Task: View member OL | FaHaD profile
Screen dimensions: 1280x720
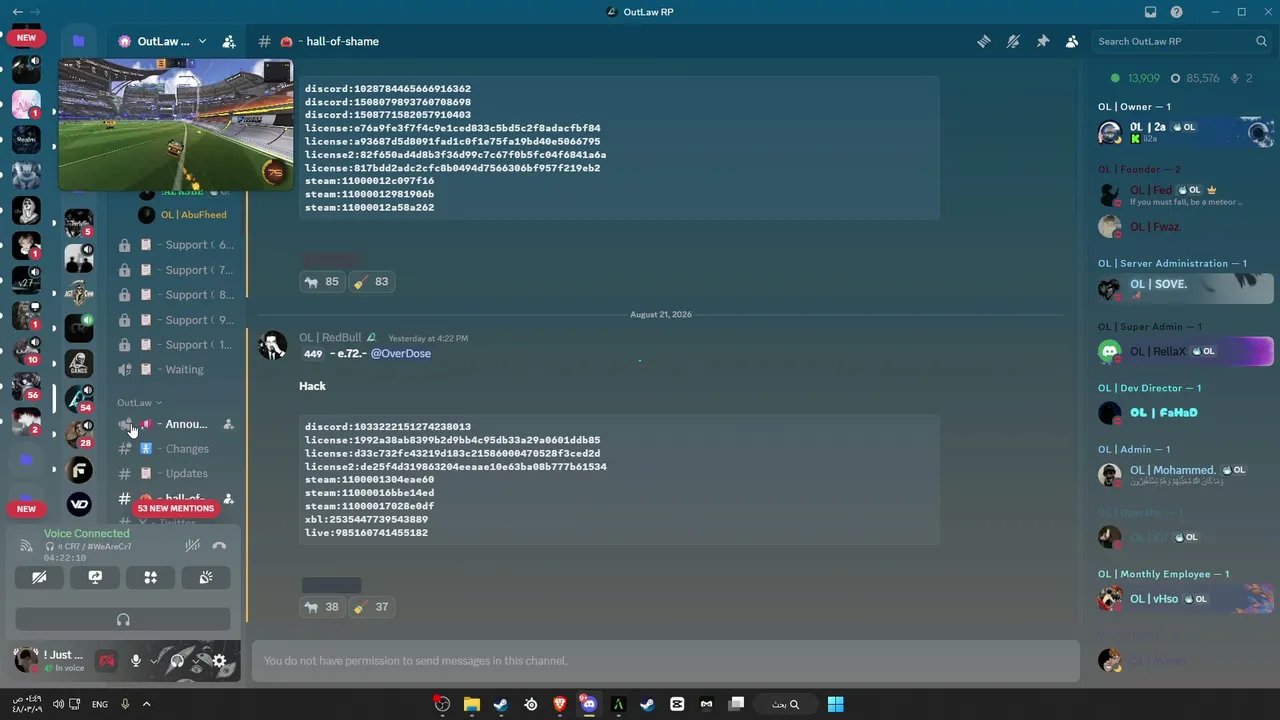Action: (x=1185, y=412)
